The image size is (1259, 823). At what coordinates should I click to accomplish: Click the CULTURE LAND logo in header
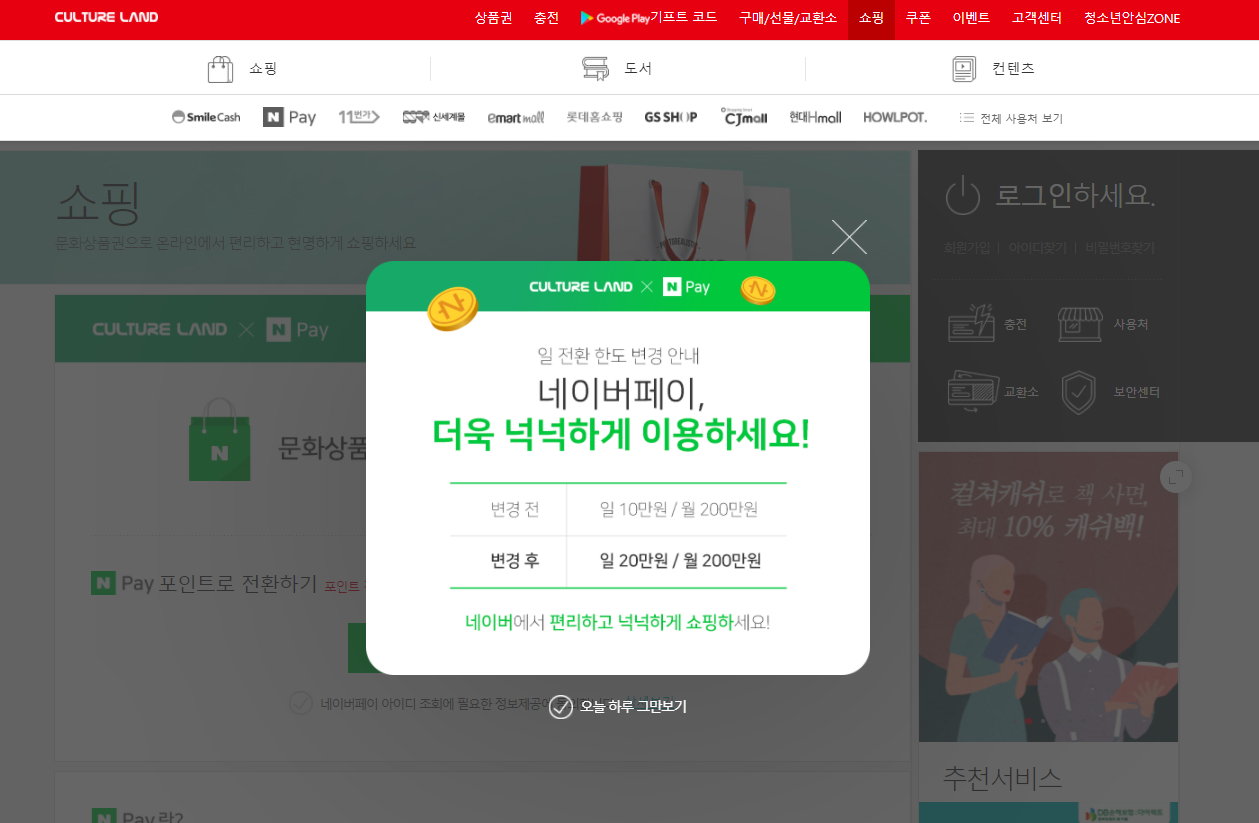click(x=106, y=17)
